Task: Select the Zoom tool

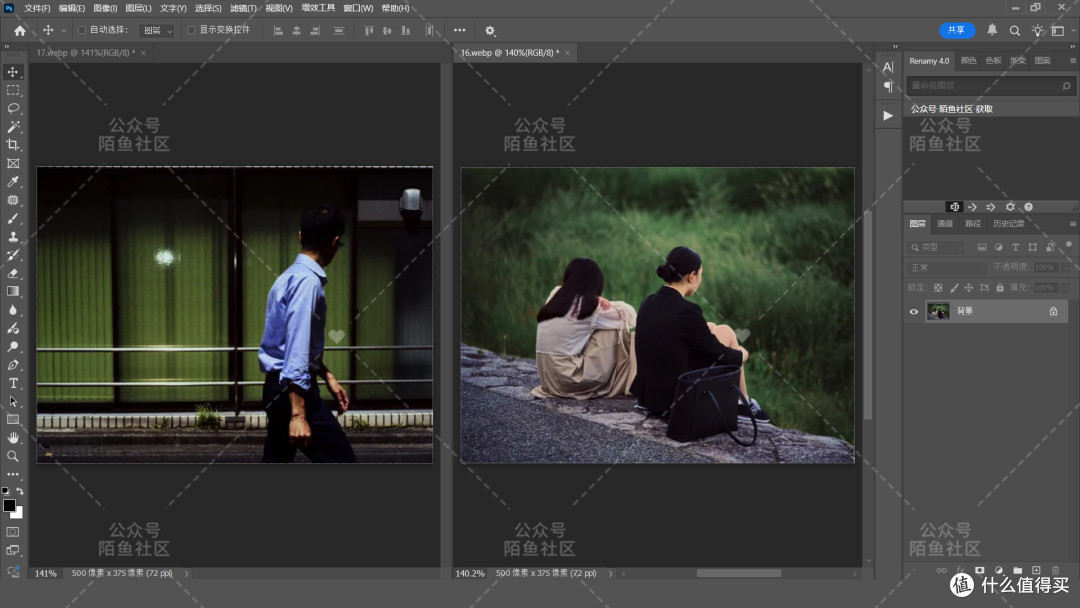Action: coord(13,456)
